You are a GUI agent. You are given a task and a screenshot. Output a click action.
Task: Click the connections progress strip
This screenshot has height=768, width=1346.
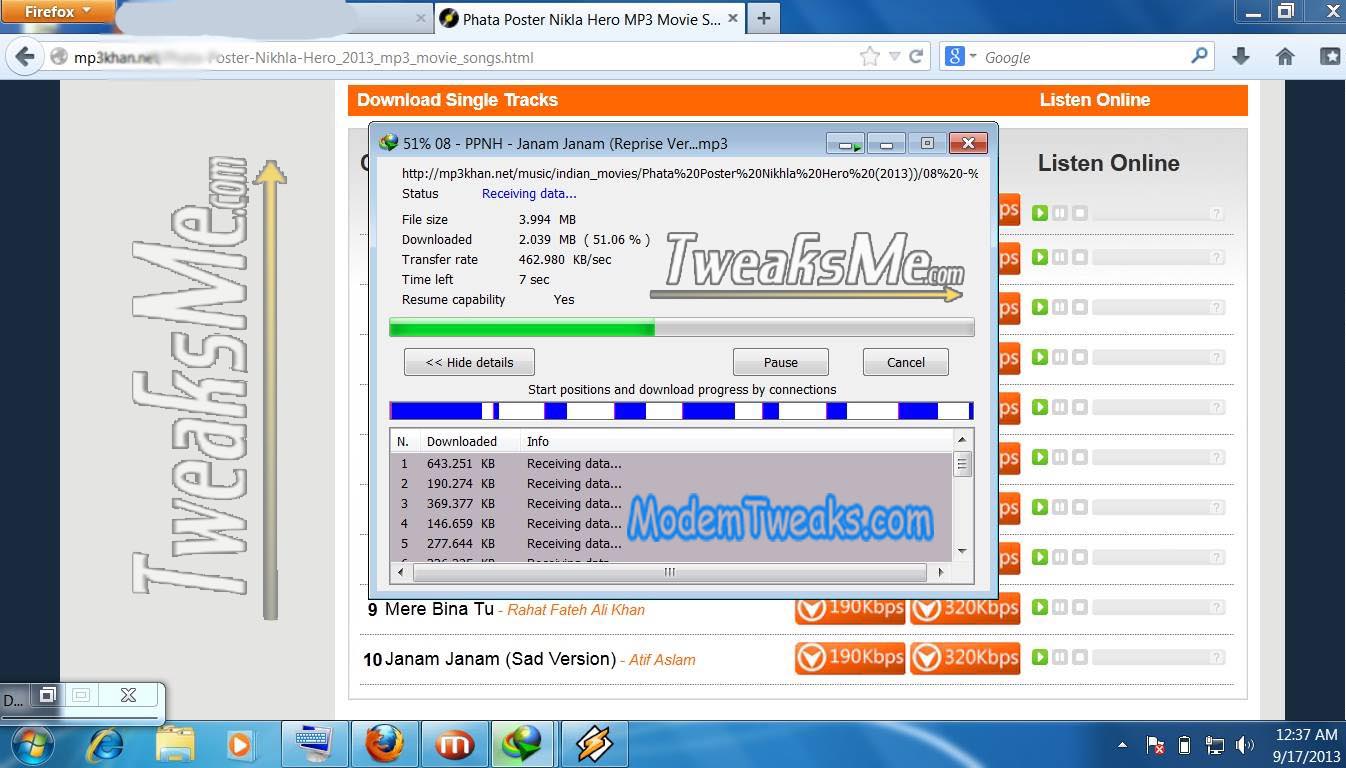point(681,410)
